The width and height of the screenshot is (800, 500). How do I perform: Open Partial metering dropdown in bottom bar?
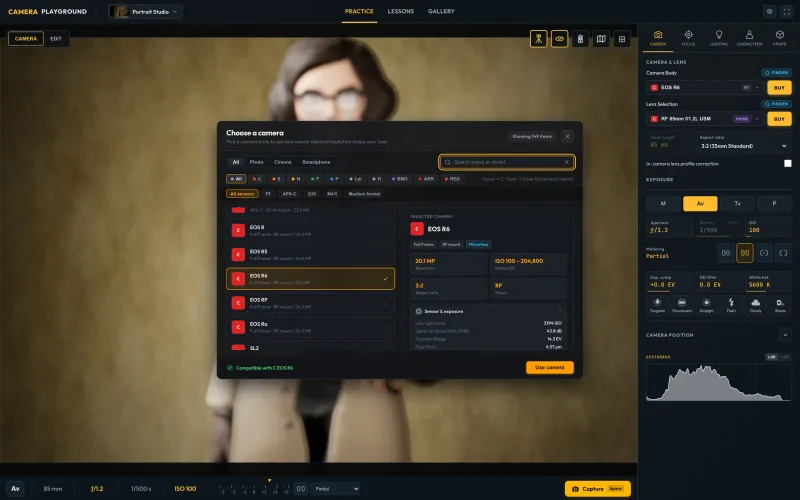pyautogui.click(x=336, y=489)
